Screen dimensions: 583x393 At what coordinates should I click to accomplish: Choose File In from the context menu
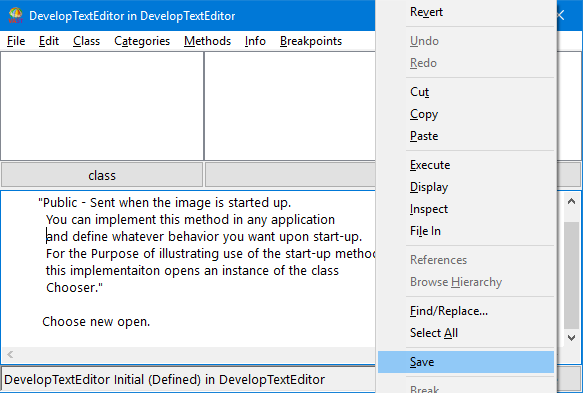(x=466, y=231)
